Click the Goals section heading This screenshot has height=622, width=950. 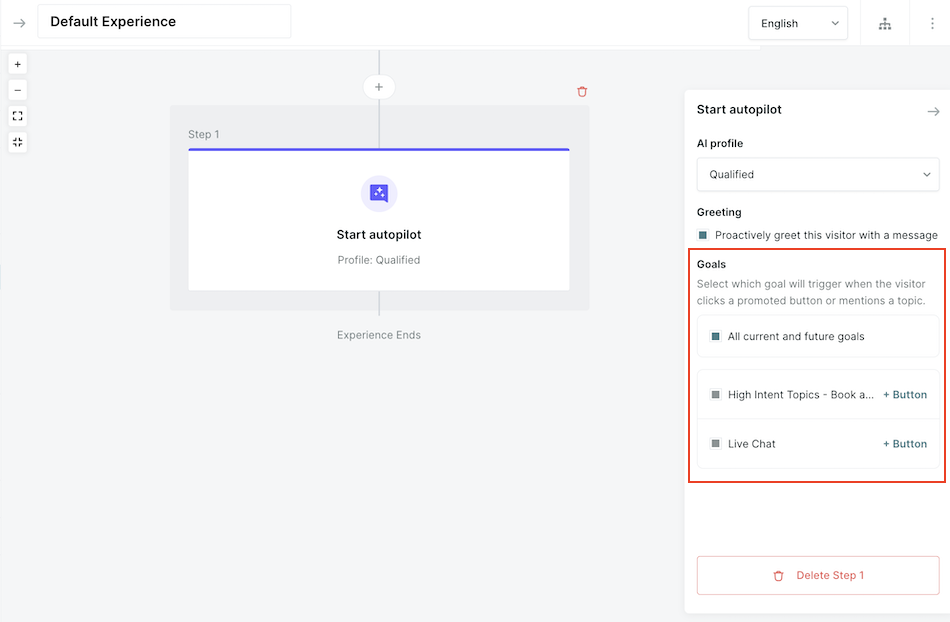[x=711, y=264]
